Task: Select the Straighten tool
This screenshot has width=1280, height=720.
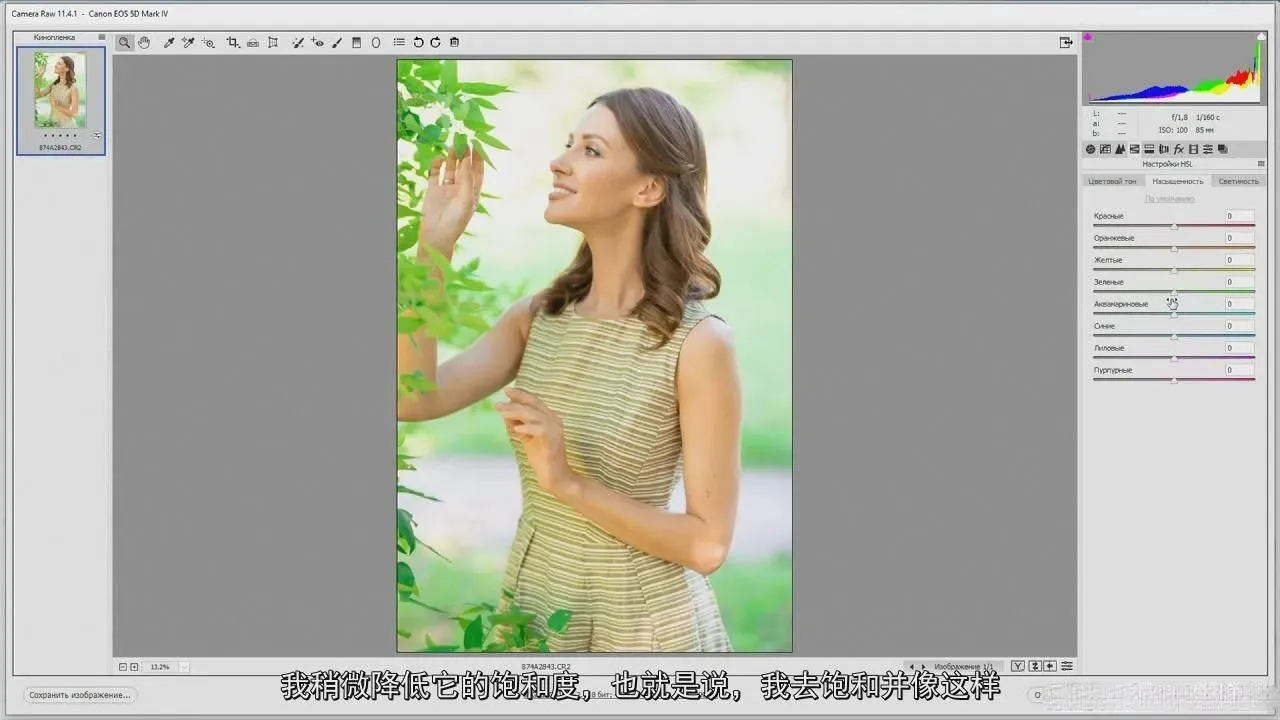Action: tap(252, 43)
